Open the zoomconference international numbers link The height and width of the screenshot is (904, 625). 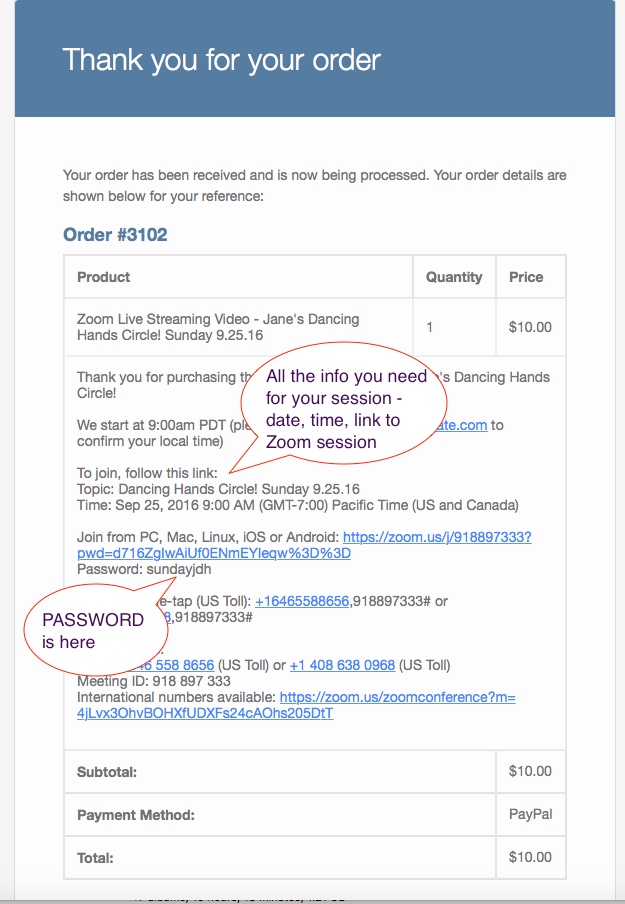(397, 697)
